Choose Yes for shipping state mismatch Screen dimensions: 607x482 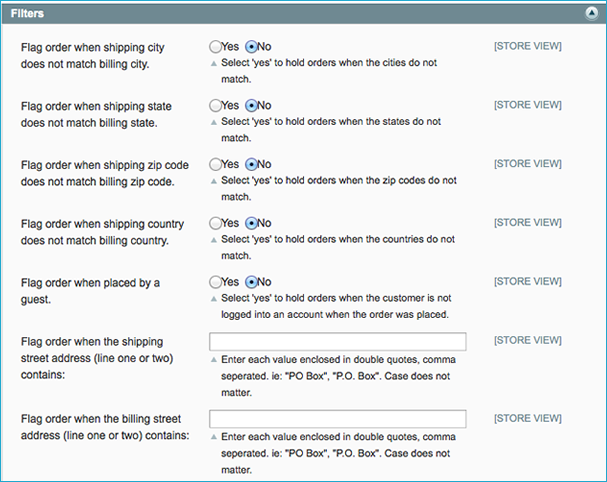pos(215,106)
